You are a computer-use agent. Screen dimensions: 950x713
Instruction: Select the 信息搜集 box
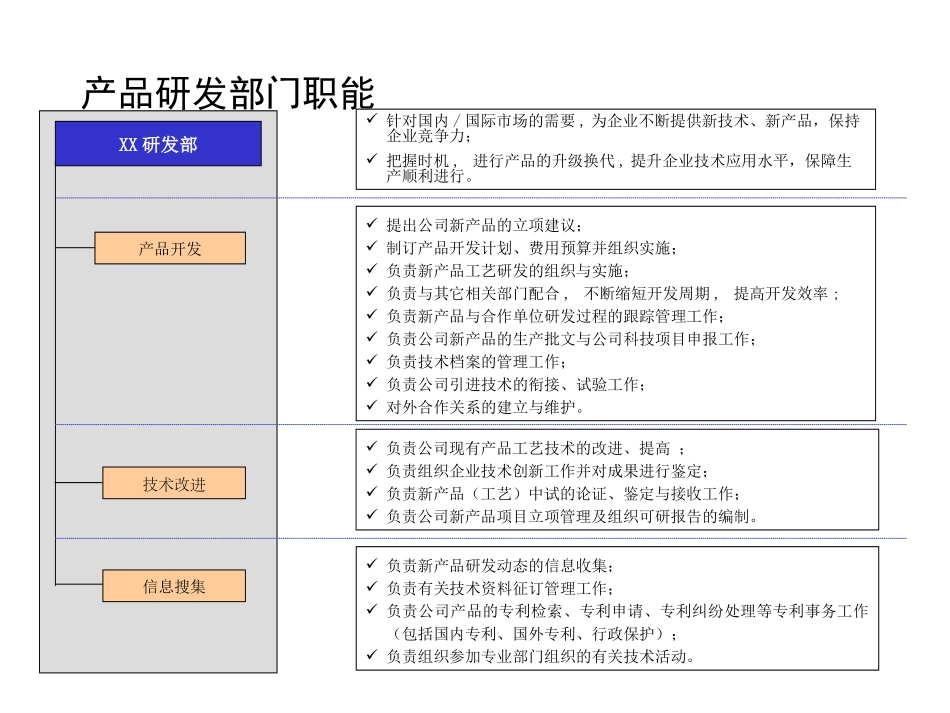(174, 586)
